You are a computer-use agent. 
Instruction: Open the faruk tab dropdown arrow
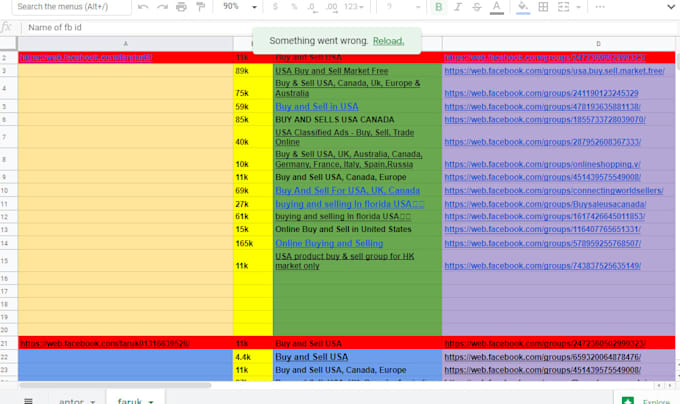point(151,402)
